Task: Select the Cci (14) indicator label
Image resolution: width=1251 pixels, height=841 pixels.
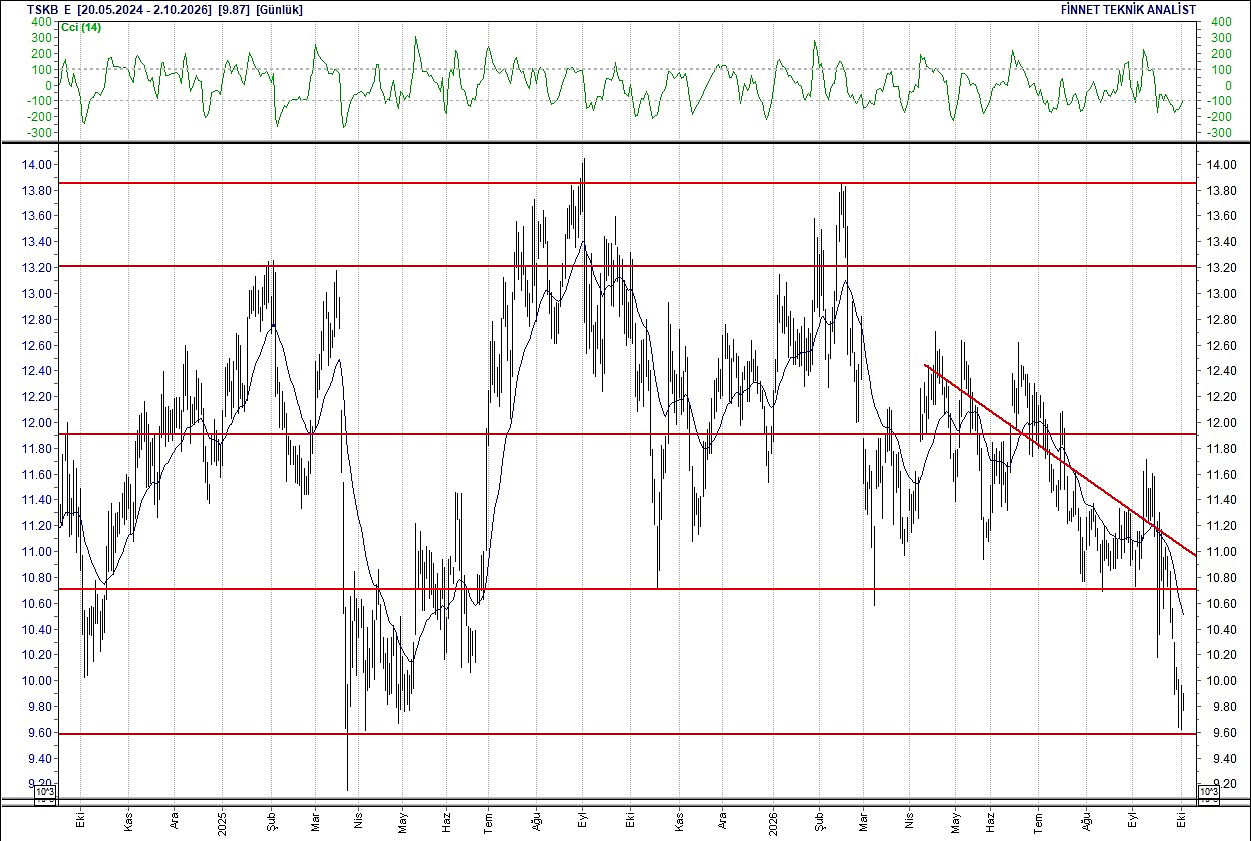Action: tap(81, 27)
